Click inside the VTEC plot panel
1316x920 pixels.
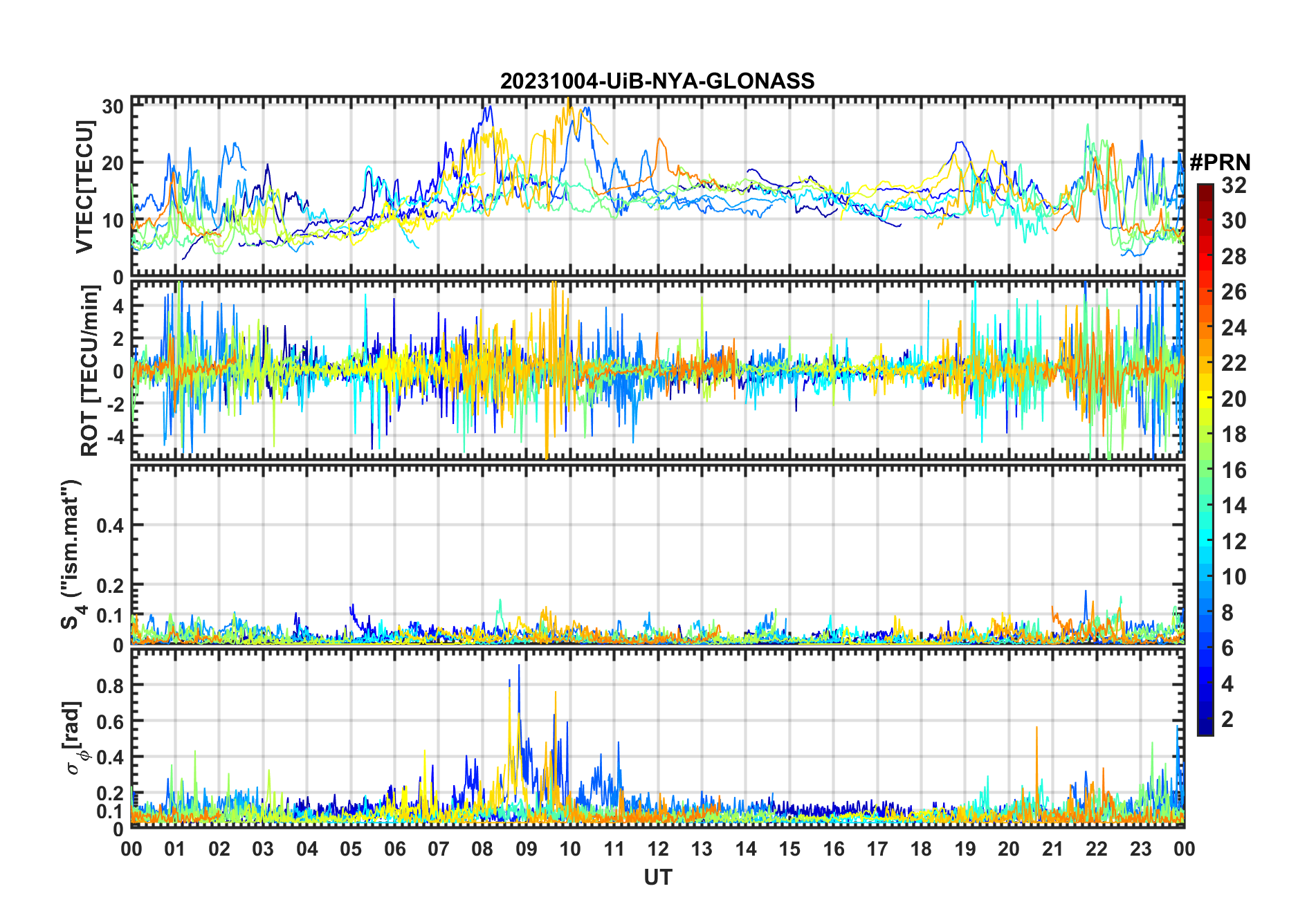tap(657, 187)
